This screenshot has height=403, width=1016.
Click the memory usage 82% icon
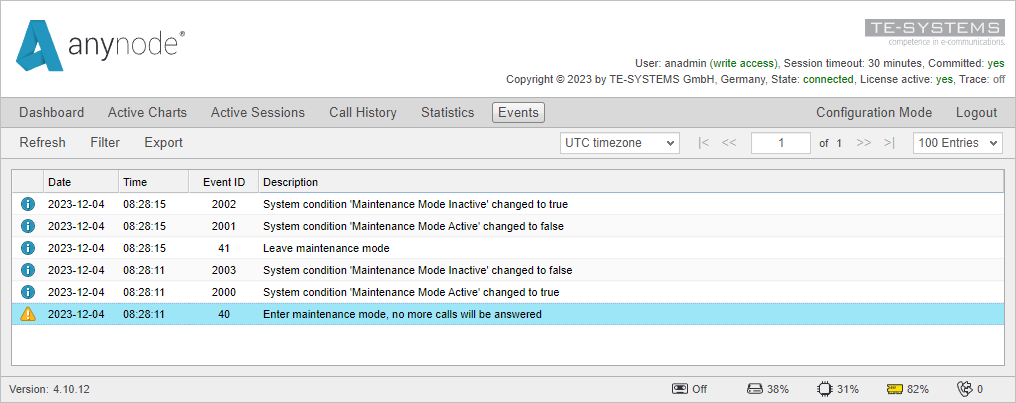(x=895, y=389)
